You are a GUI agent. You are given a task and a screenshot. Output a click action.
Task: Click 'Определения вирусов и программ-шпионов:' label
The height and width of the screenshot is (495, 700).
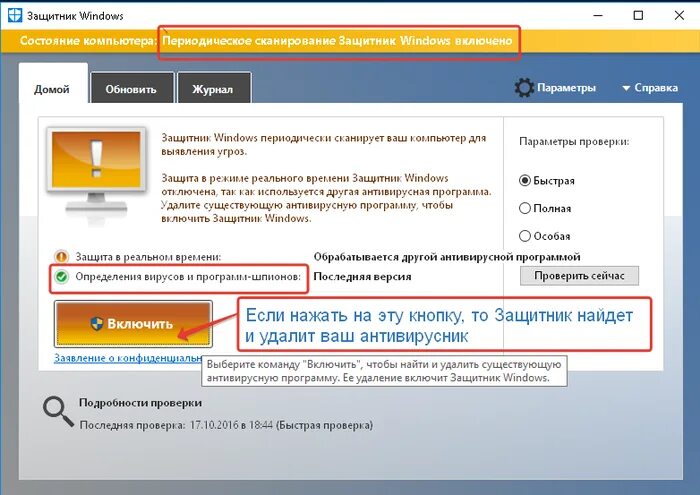coord(188,276)
